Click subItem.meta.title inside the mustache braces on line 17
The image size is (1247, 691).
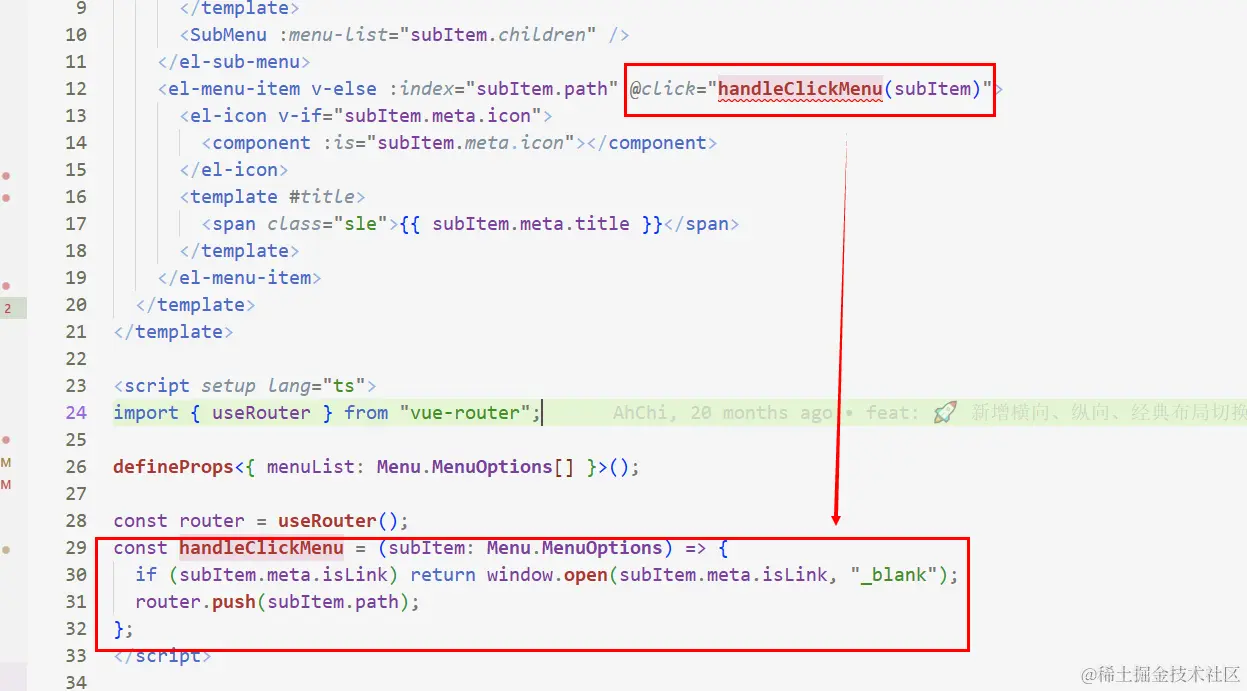pos(531,224)
